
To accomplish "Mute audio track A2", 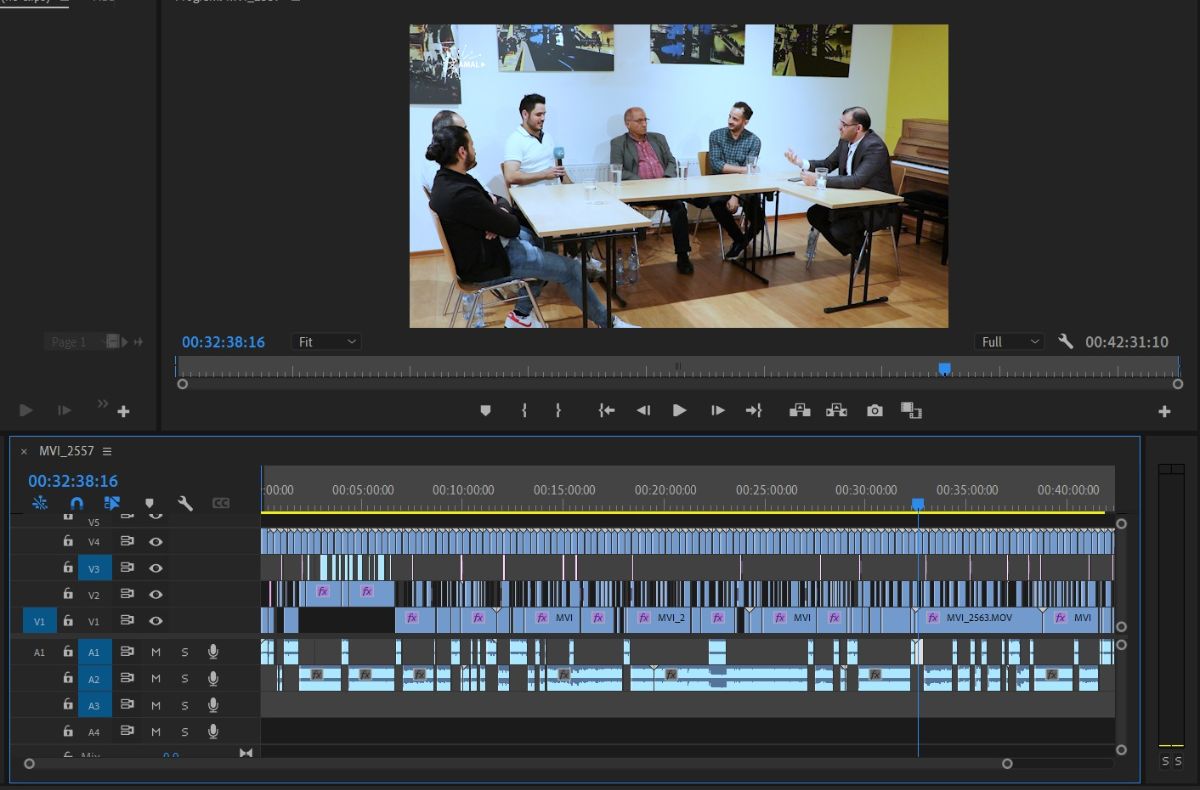I will click(x=156, y=679).
